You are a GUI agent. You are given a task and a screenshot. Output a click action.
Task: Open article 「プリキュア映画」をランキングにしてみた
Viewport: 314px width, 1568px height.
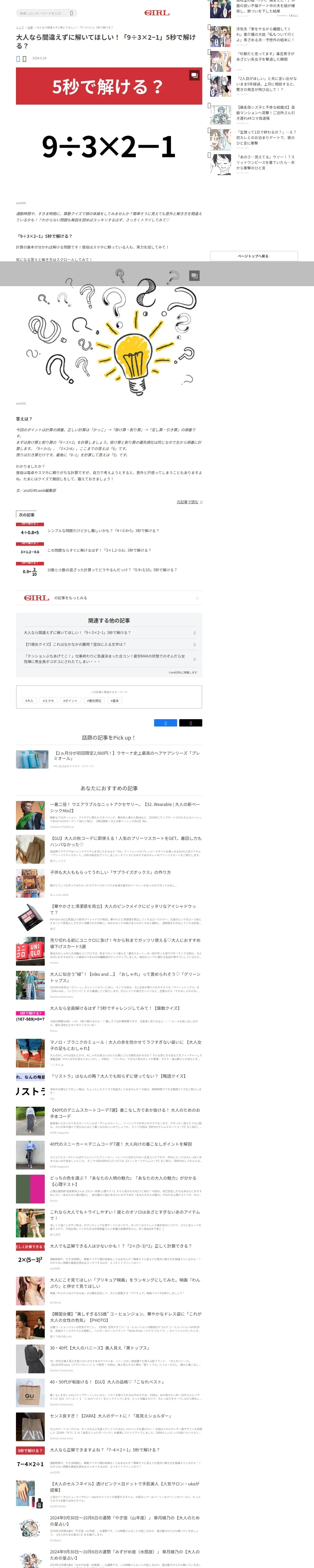(125, 1283)
